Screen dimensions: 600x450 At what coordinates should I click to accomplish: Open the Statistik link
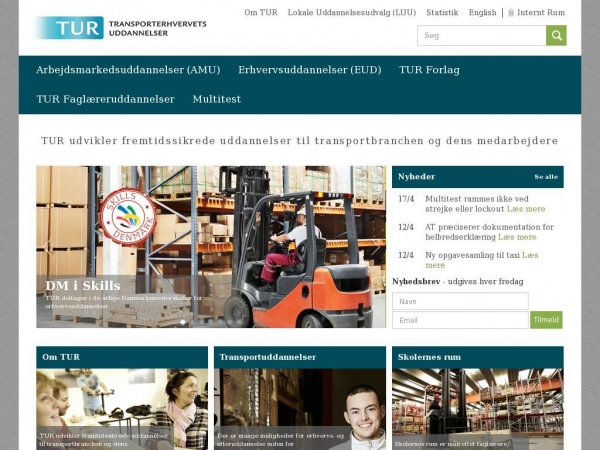(442, 13)
